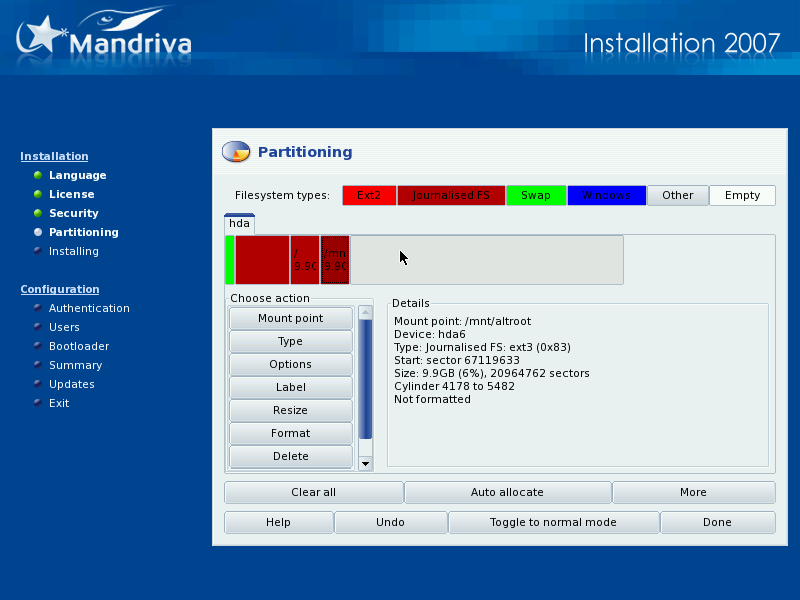Viewport: 800px width, 600px height.
Task: Select the empty free space region
Action: 487,260
